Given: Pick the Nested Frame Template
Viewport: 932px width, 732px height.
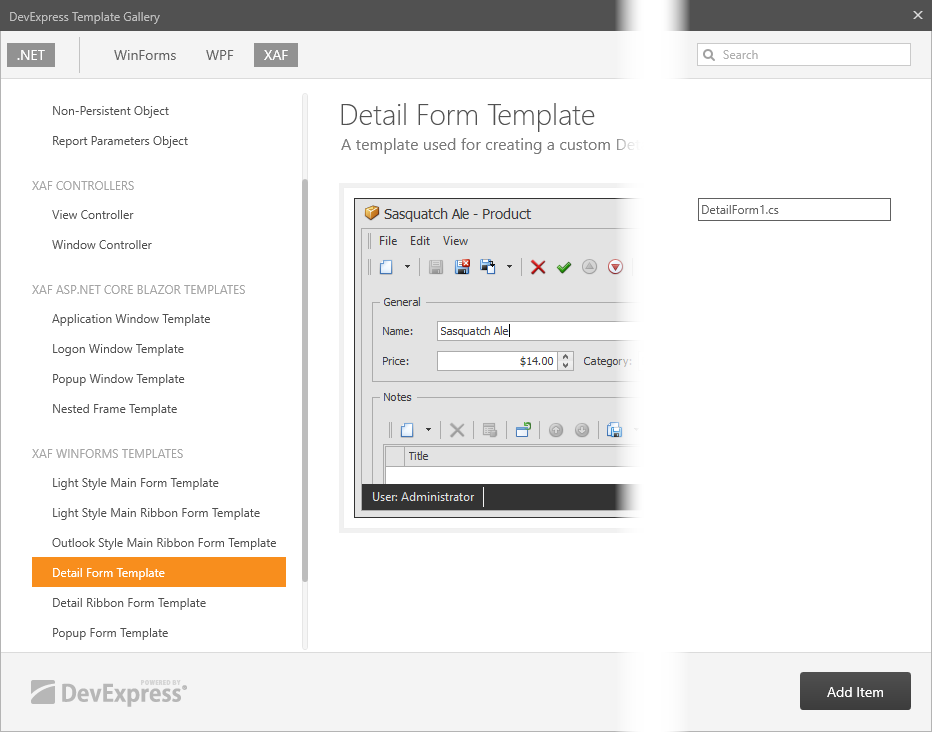Looking at the screenshot, I should [x=115, y=409].
